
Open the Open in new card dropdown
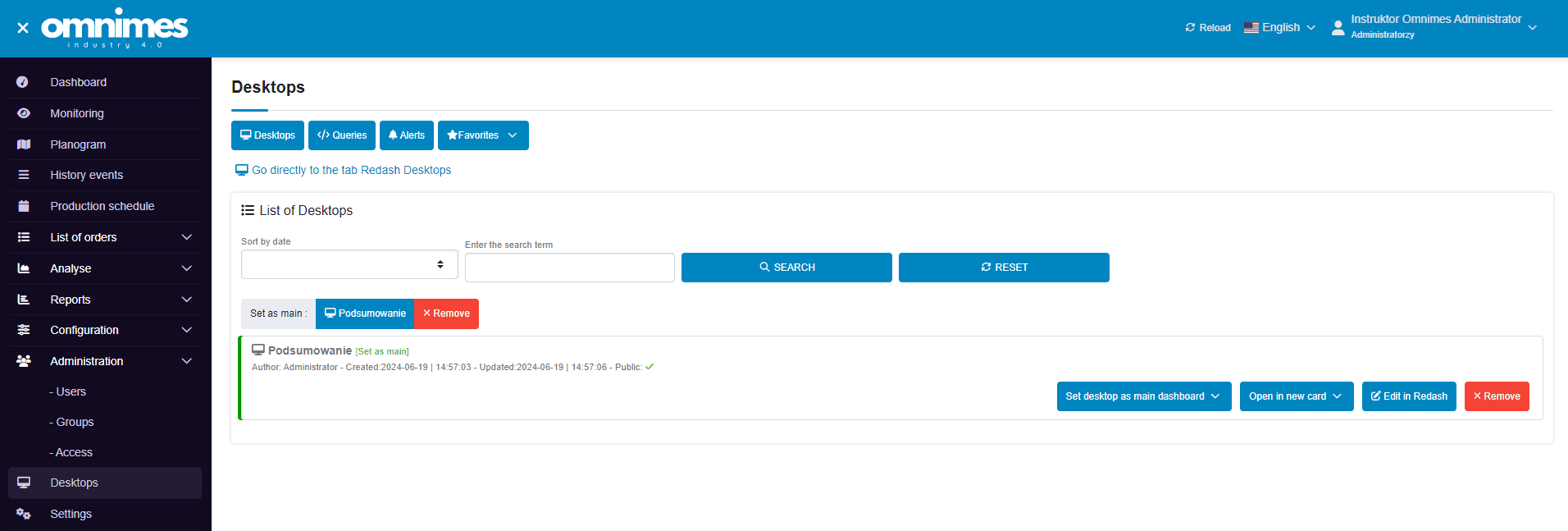point(1297,396)
